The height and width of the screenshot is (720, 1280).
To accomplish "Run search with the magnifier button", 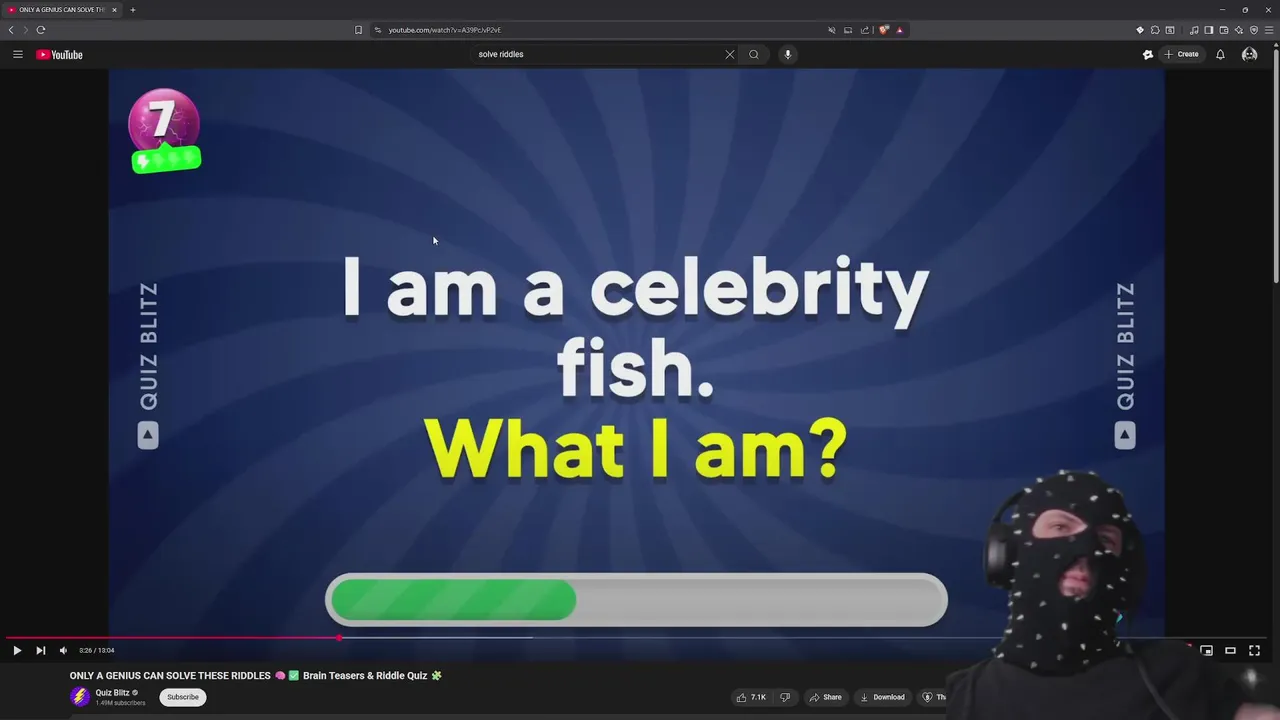I will pyautogui.click(x=754, y=54).
